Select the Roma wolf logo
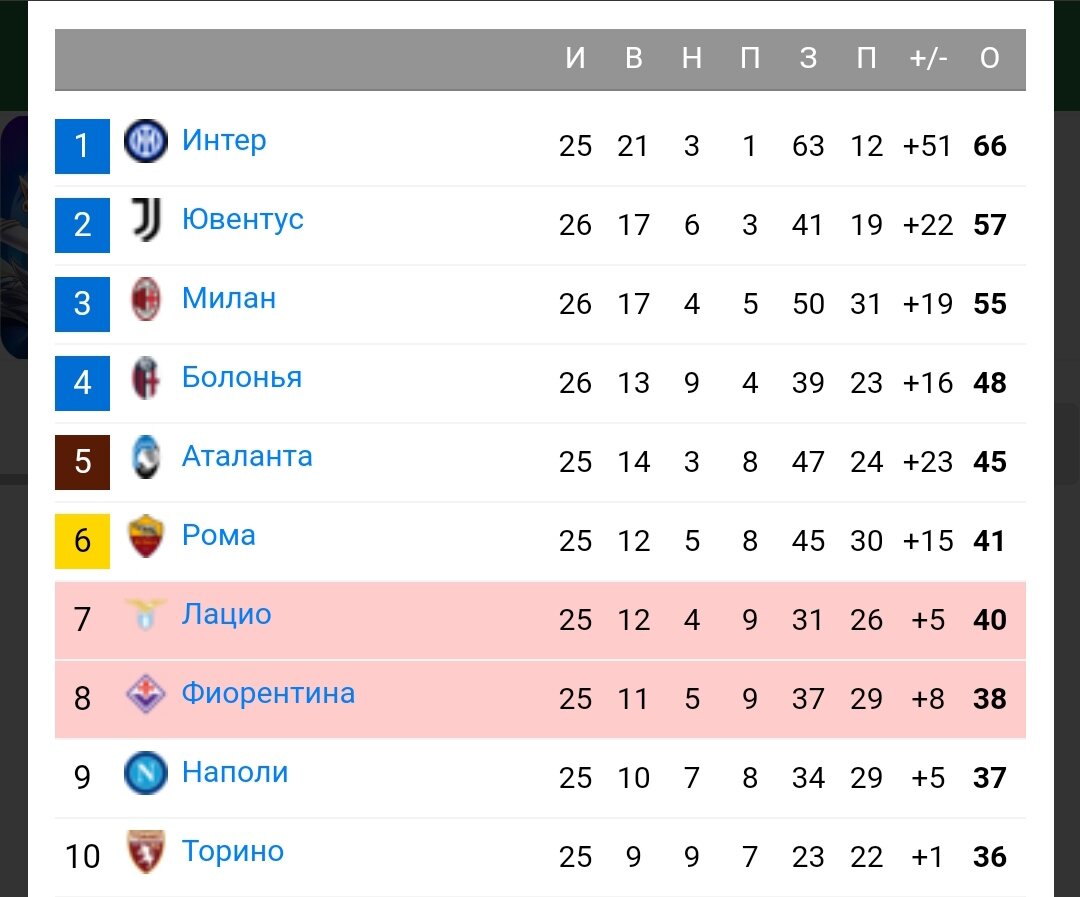Screen dimensions: 1080x897 pos(144,536)
